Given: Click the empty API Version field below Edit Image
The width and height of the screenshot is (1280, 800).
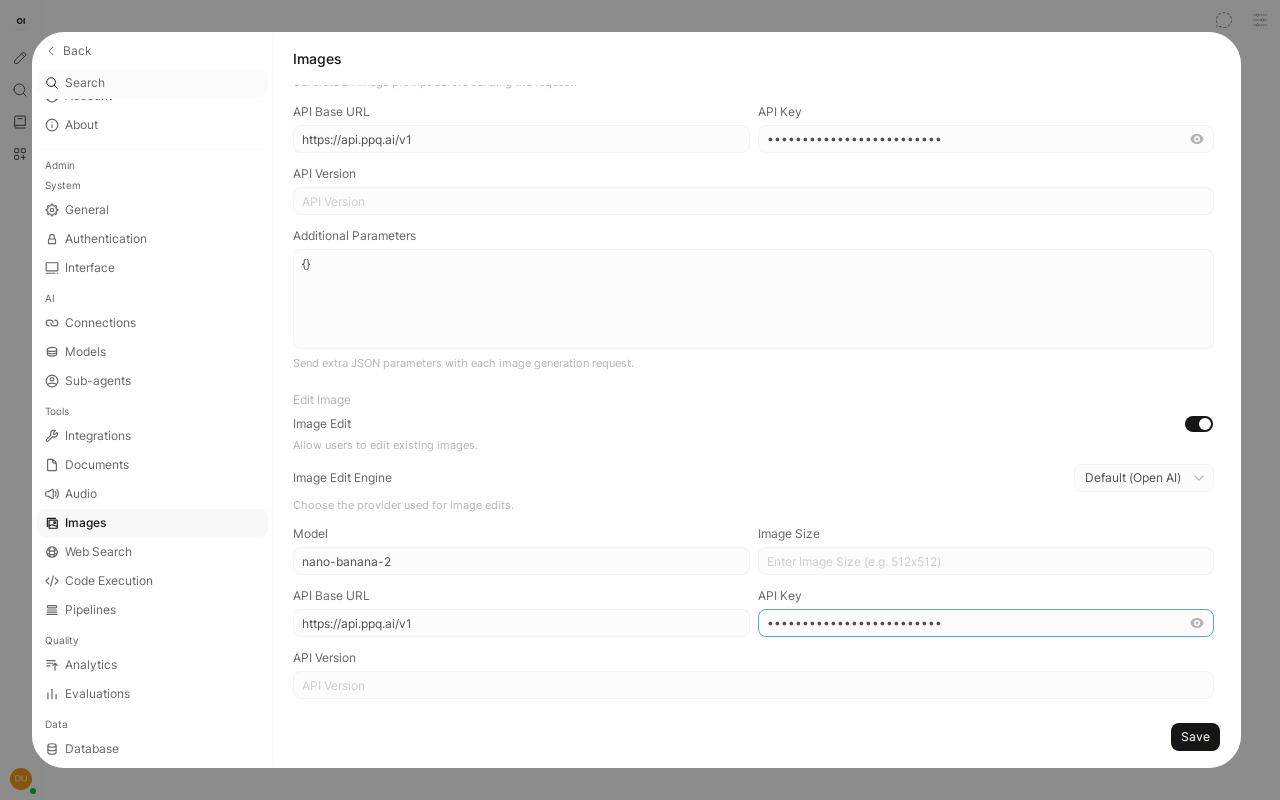Looking at the screenshot, I should 753,685.
